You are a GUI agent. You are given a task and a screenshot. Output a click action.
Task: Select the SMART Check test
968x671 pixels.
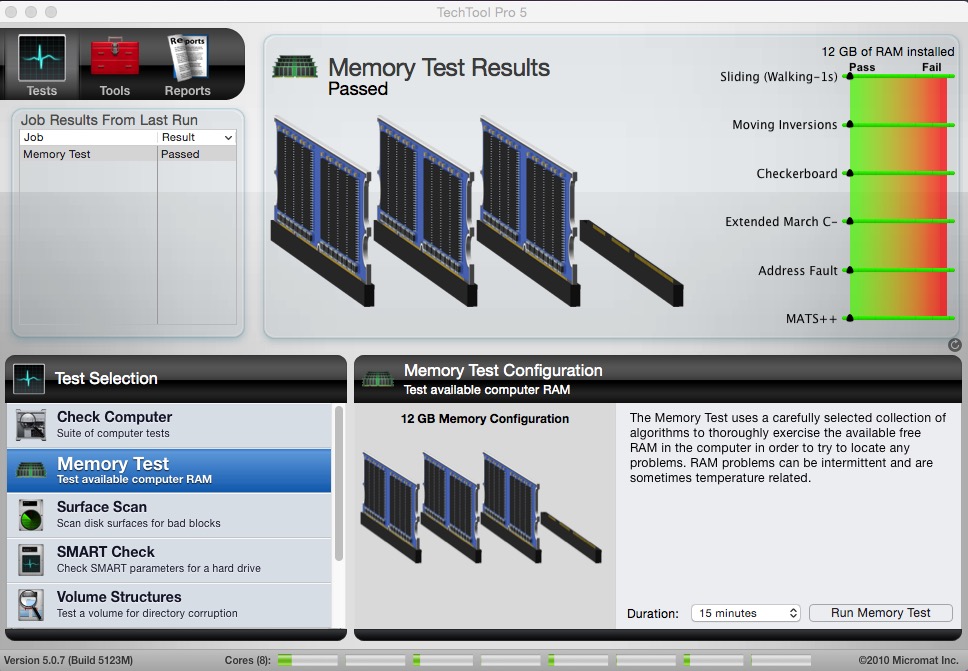169,560
